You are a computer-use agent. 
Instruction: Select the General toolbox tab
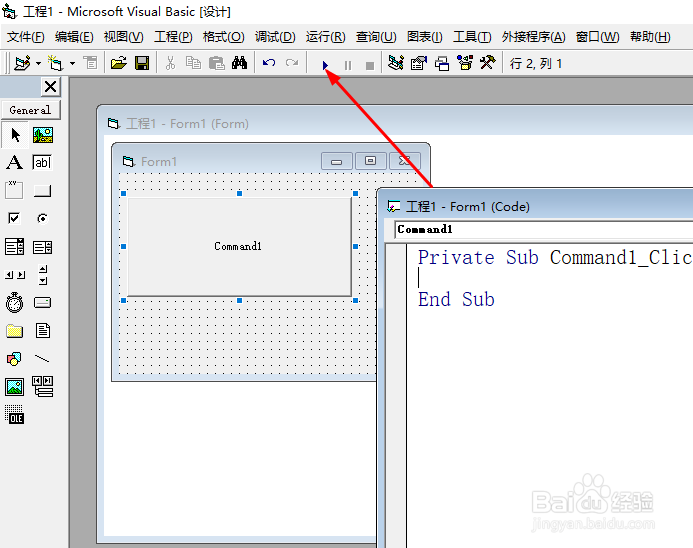[x=30, y=110]
